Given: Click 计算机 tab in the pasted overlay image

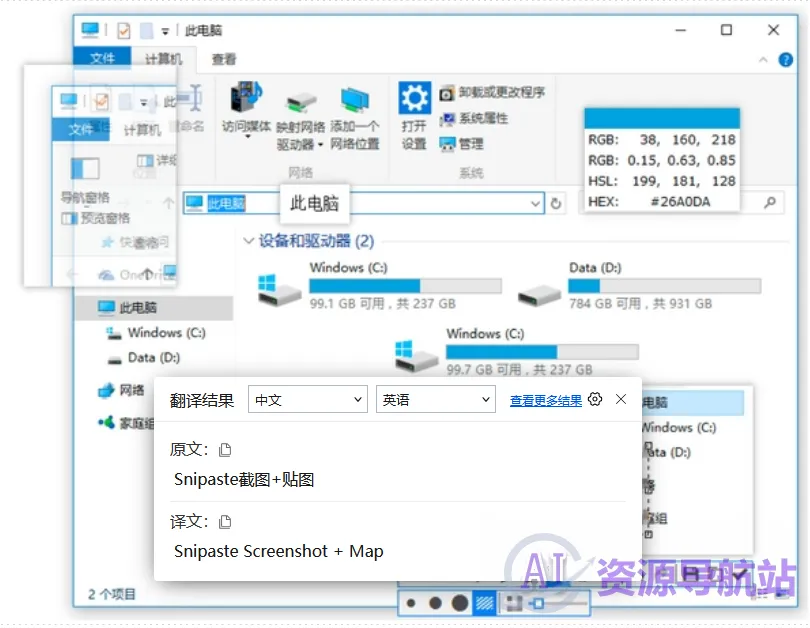Looking at the screenshot, I should coord(142,130).
